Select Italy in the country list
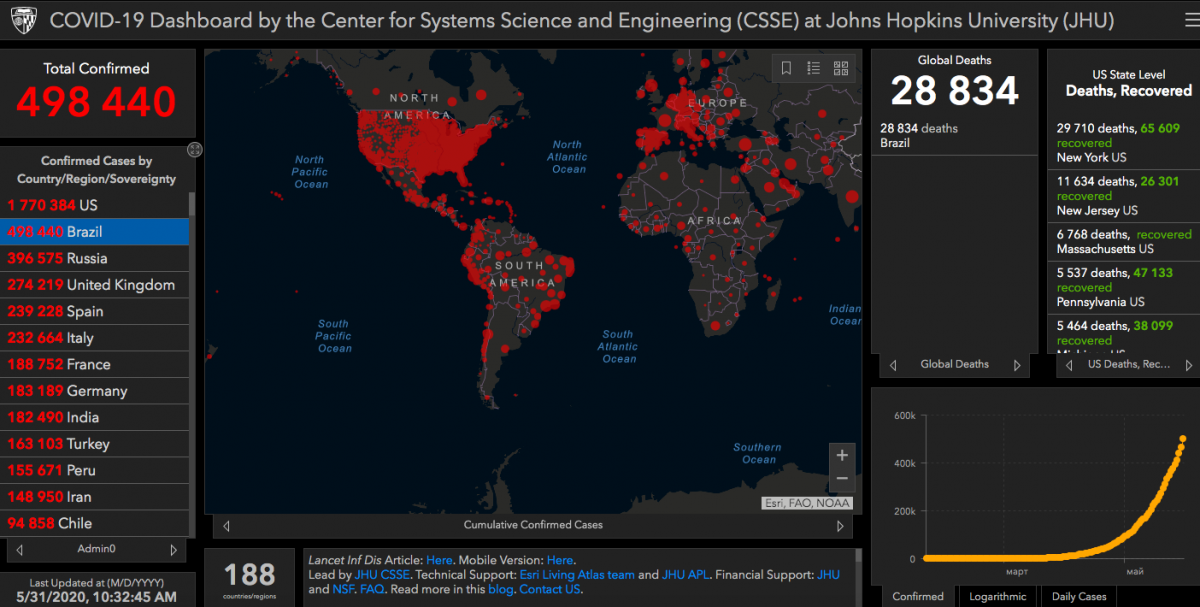Viewport: 1200px width, 607px height. click(94, 338)
